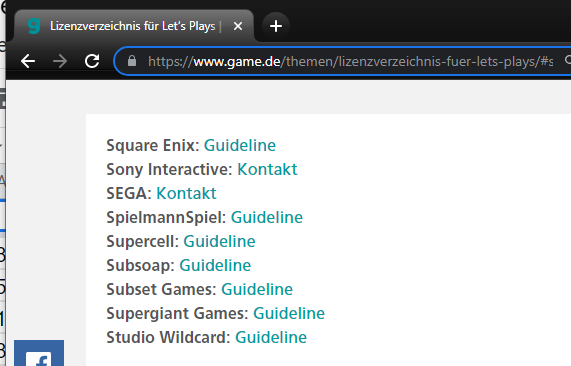Open Subsoap Guideline link
571x366 pixels.
point(215,265)
